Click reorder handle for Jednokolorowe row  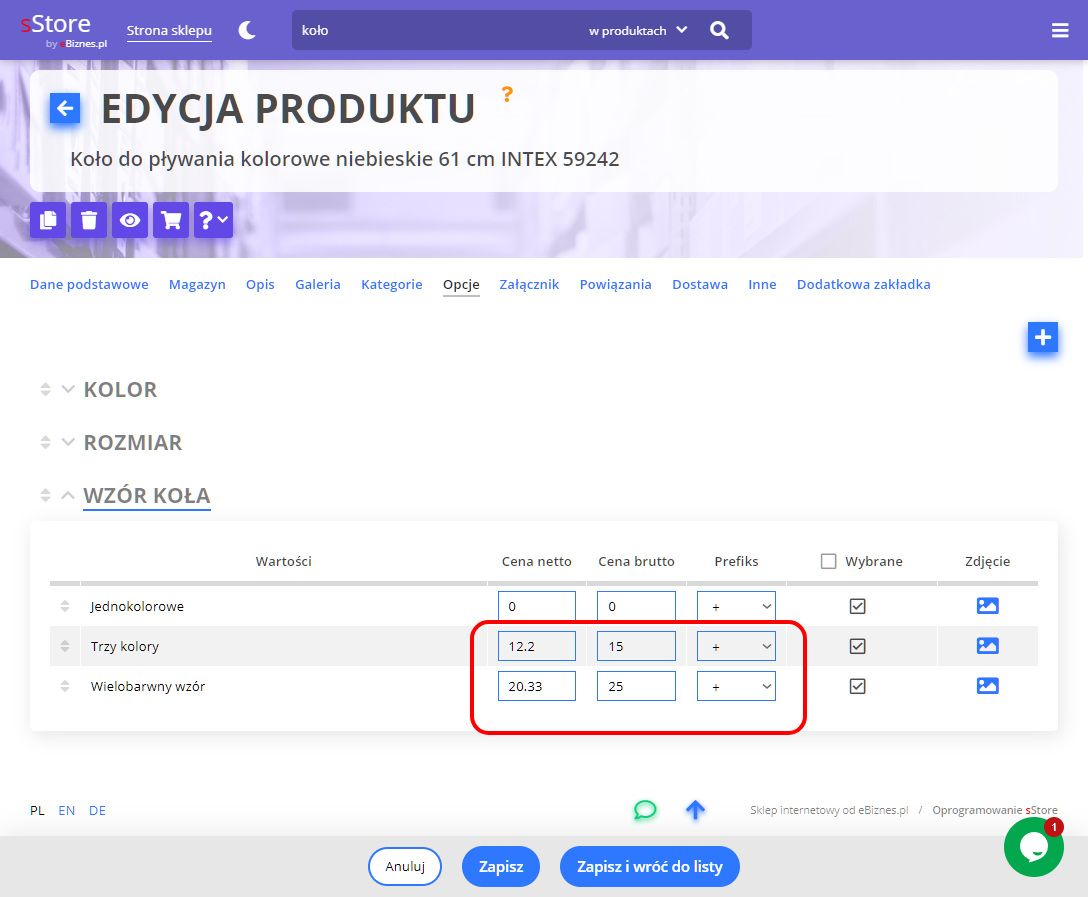pos(65,606)
